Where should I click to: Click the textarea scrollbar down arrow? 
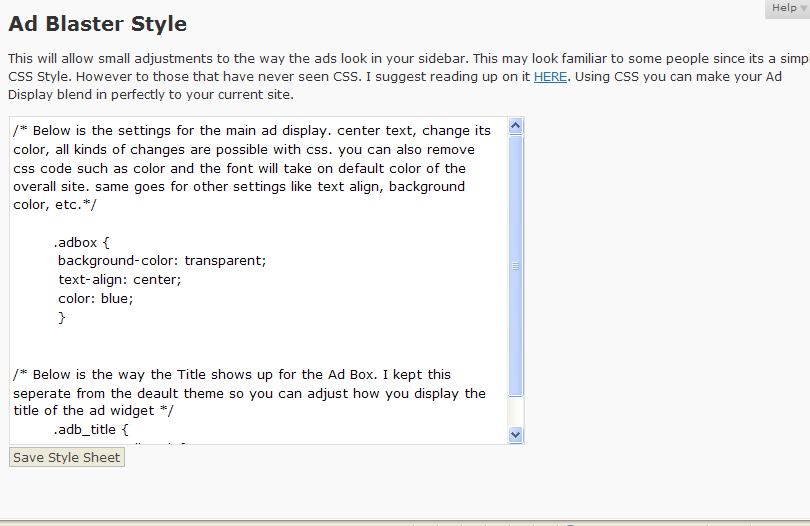[x=515, y=435]
